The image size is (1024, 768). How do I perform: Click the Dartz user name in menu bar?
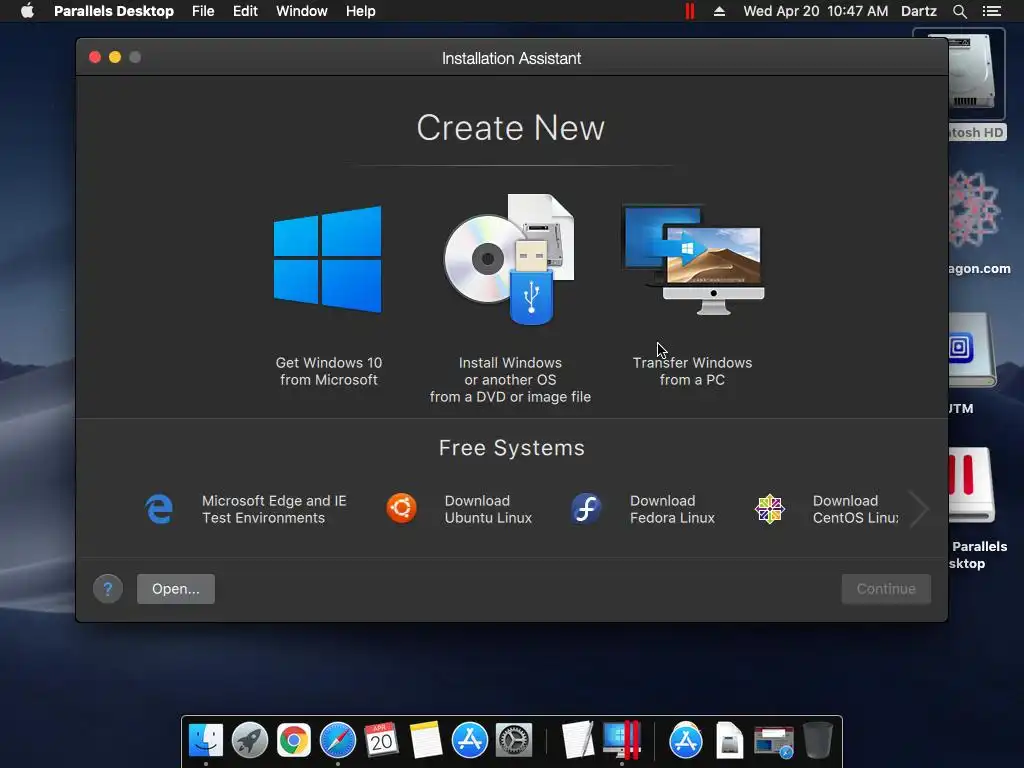pos(919,11)
